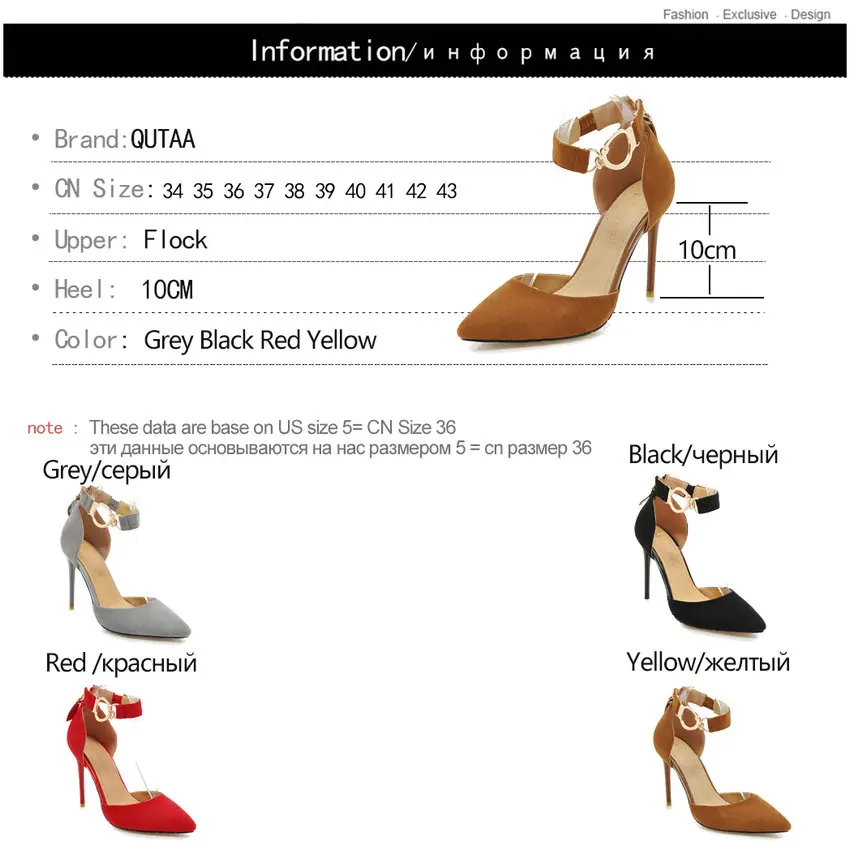Click the Information header banner
This screenshot has height=850, width=850.
pyautogui.click(x=424, y=50)
